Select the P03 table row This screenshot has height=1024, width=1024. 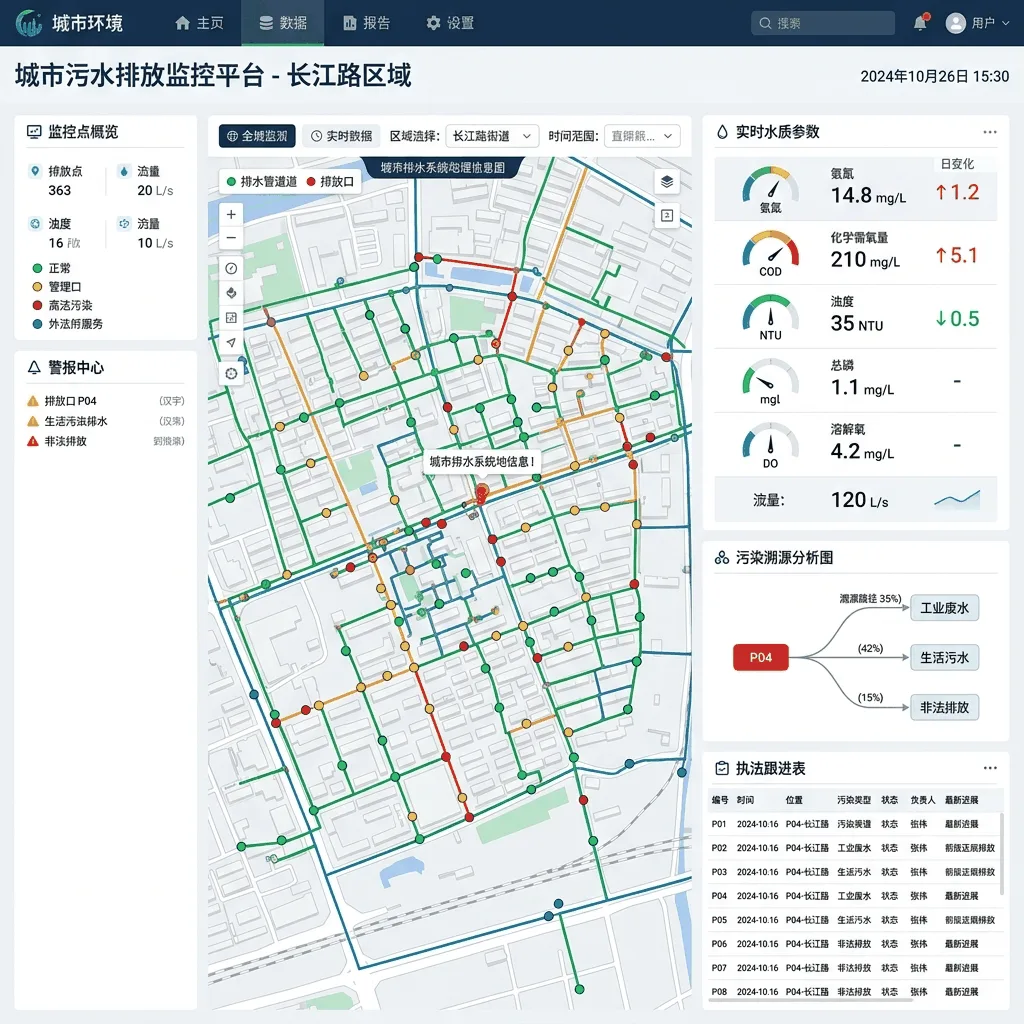pos(854,872)
